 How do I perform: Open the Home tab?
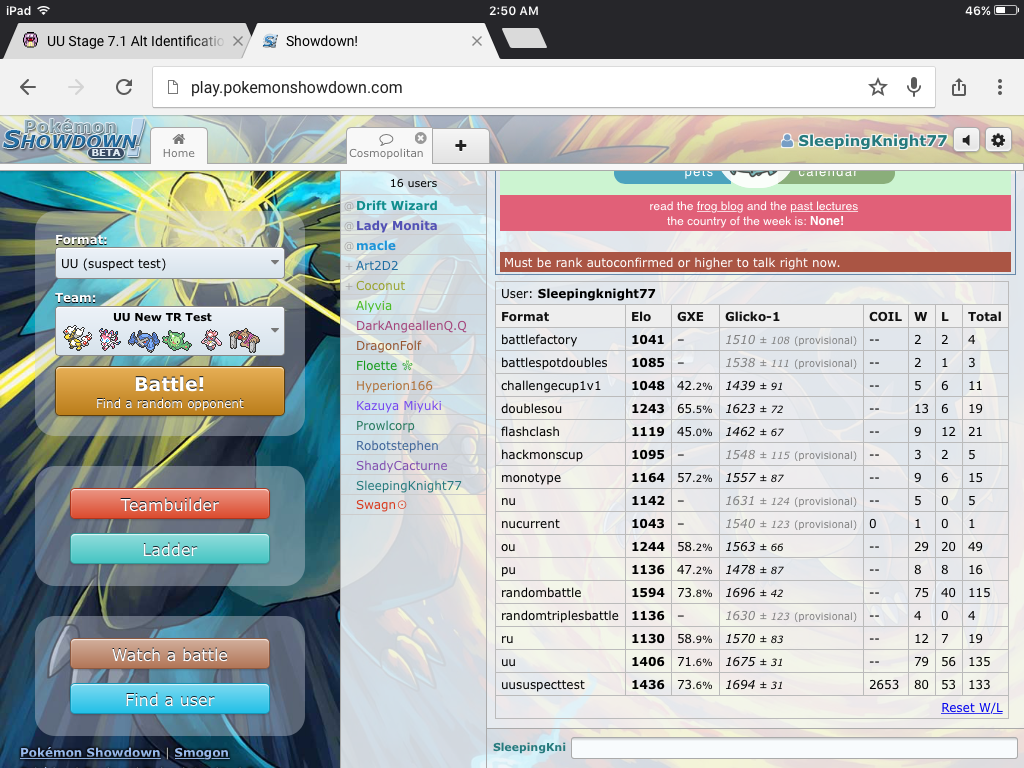coord(179,145)
